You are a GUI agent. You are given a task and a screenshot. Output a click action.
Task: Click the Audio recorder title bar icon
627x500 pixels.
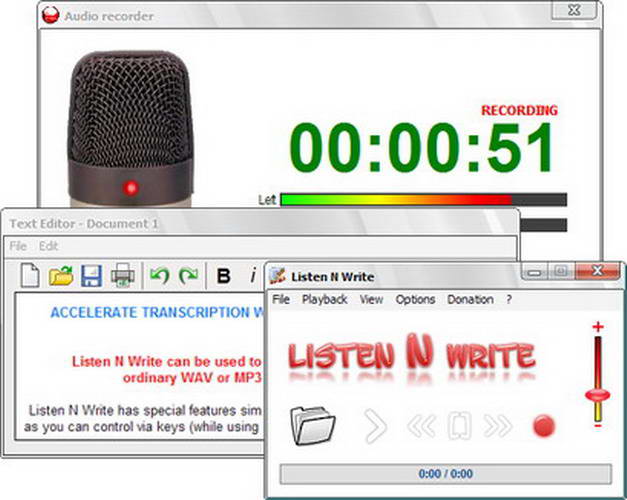coord(50,16)
